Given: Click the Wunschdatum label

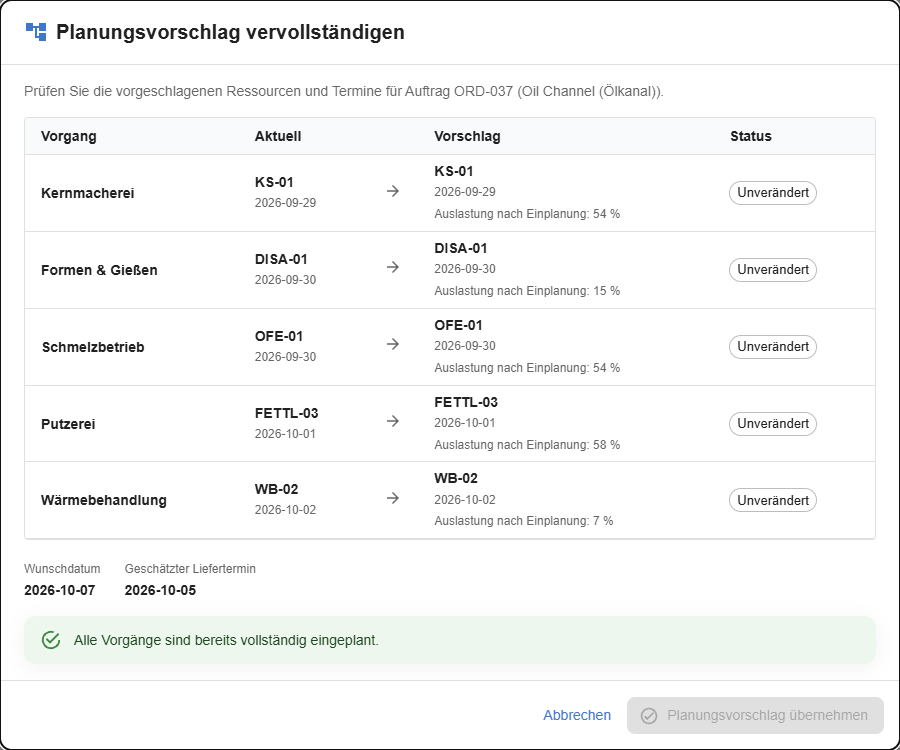Looking at the screenshot, I should click(x=62, y=569).
